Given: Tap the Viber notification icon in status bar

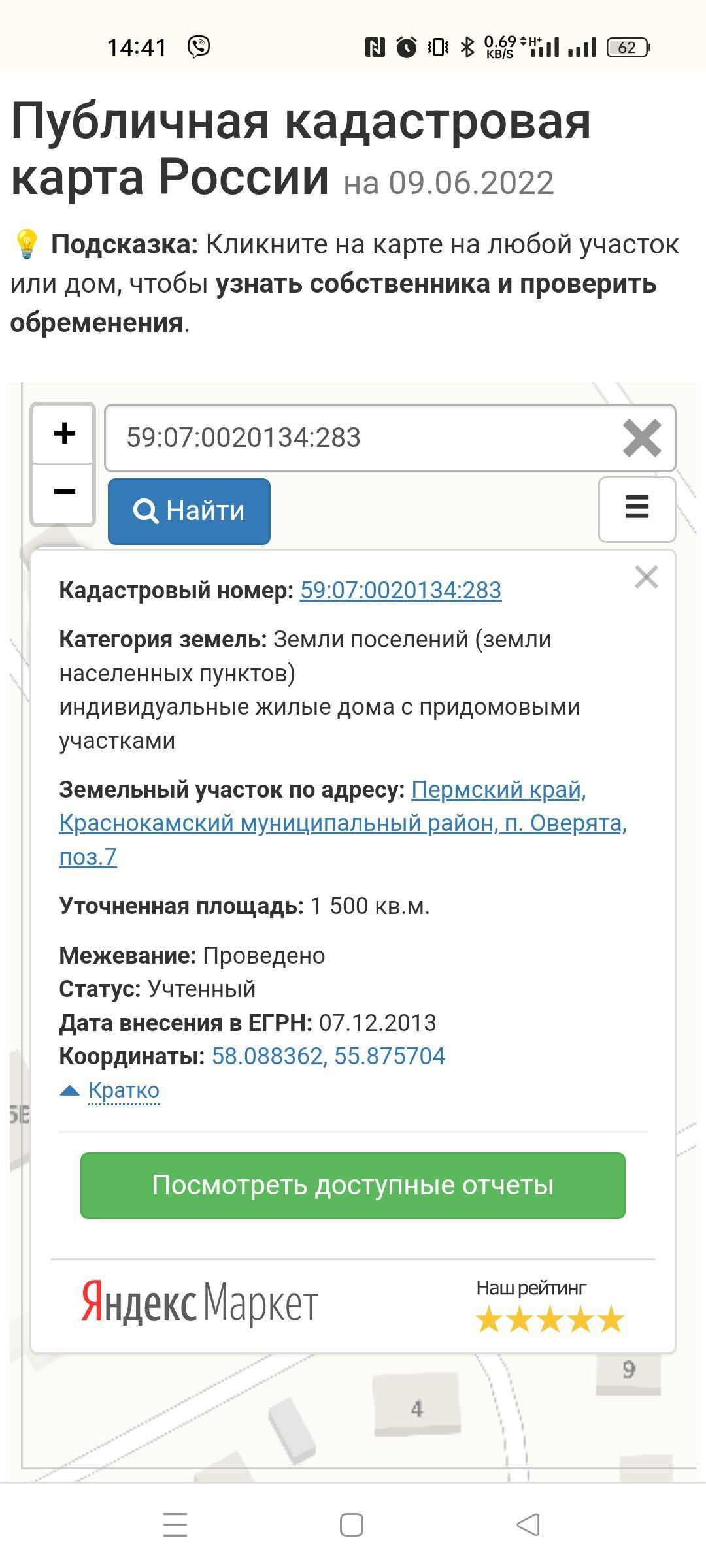Looking at the screenshot, I should tap(199, 46).
